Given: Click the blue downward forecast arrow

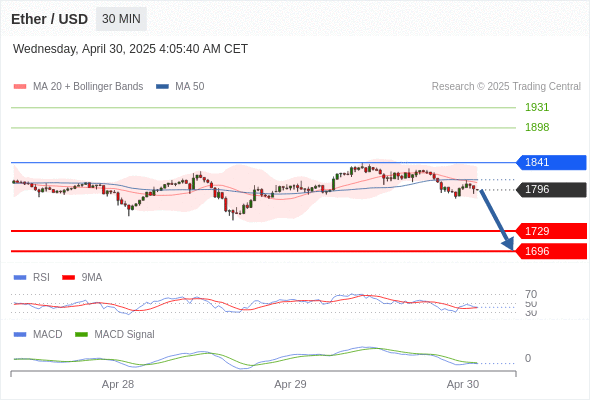Looking at the screenshot, I should [x=497, y=220].
